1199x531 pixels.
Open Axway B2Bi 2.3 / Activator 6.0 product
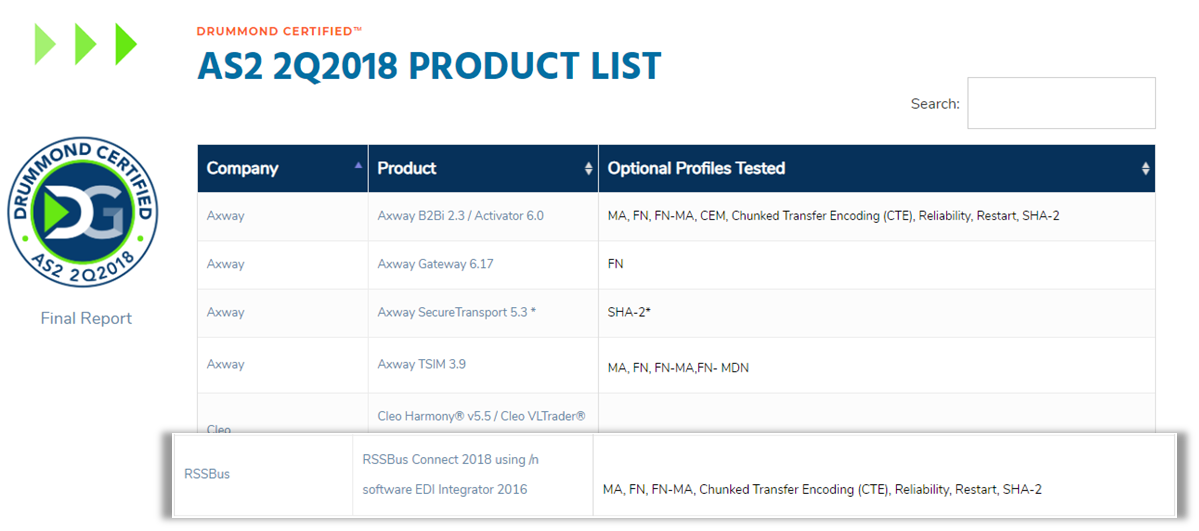pyautogui.click(x=460, y=216)
